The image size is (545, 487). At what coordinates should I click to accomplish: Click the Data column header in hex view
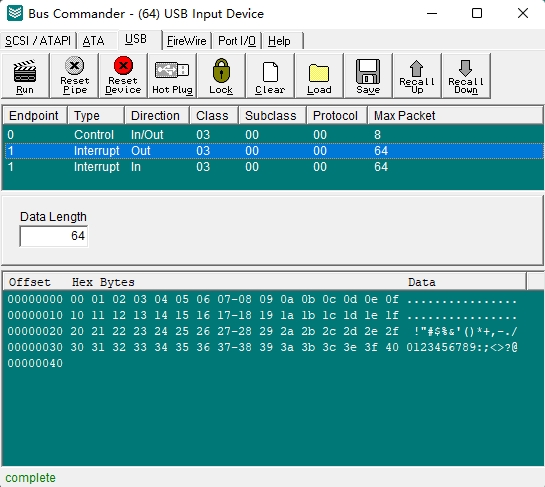pos(422,282)
